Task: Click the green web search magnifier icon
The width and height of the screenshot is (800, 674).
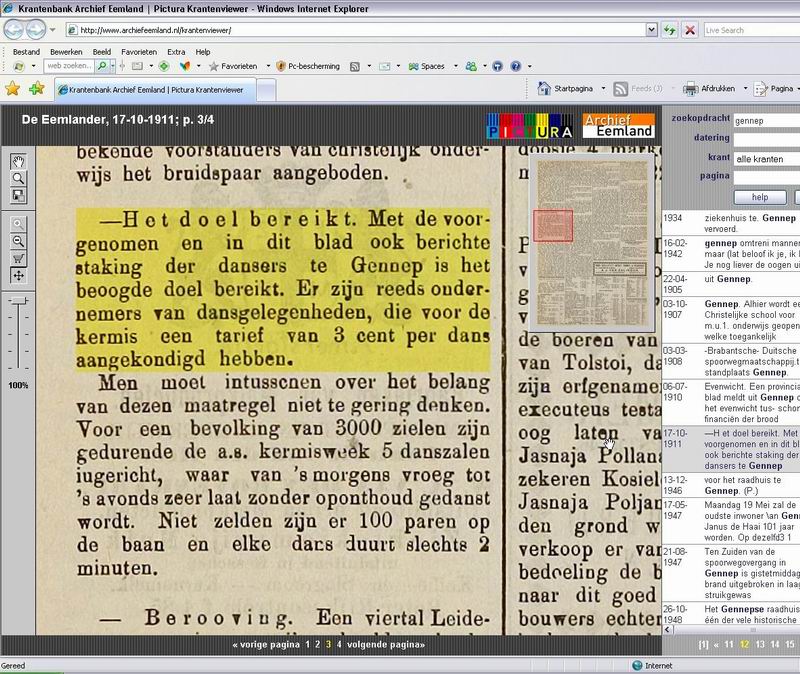Action: coord(103,66)
